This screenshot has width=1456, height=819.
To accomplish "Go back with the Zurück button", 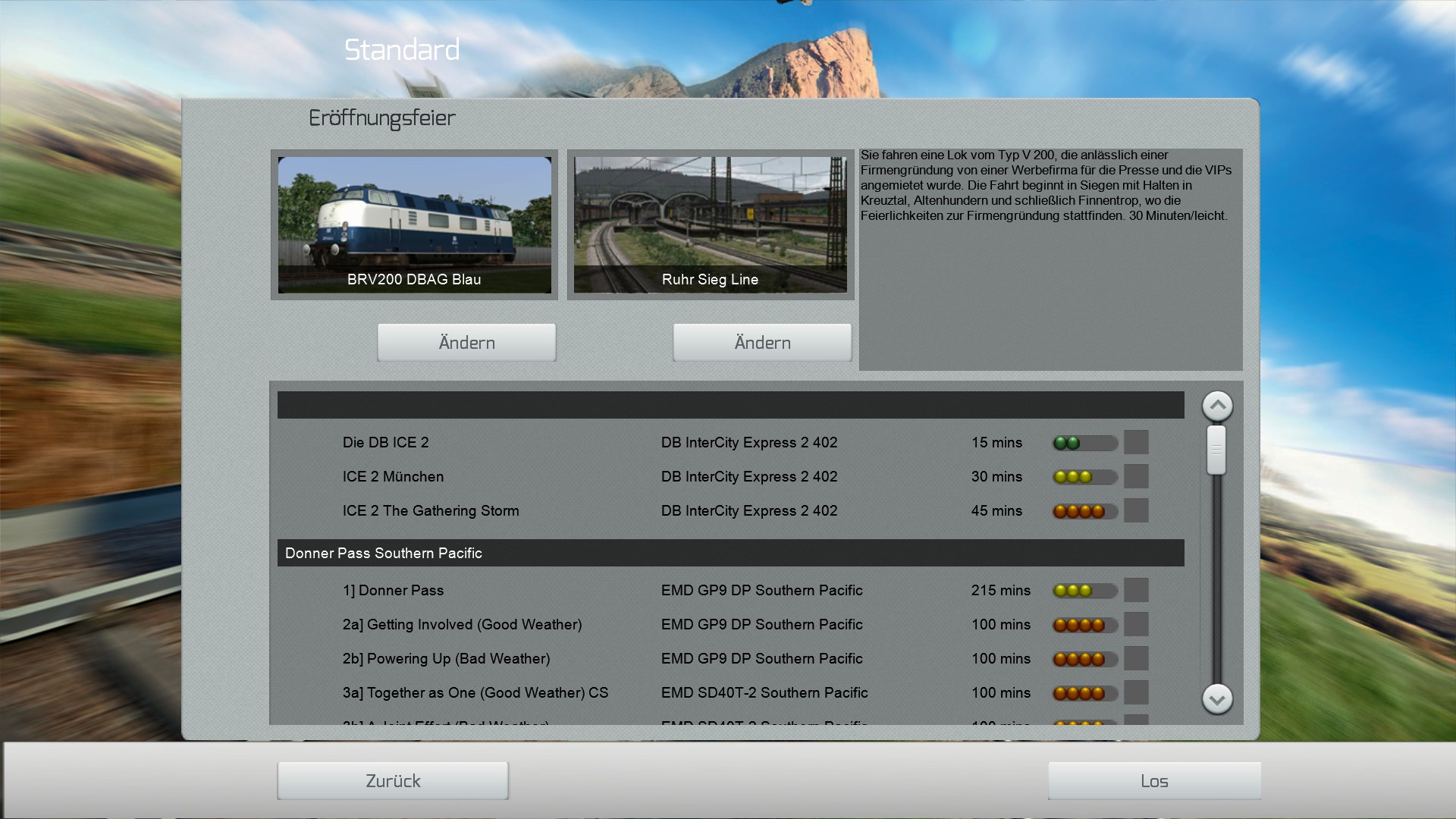I will (x=393, y=781).
